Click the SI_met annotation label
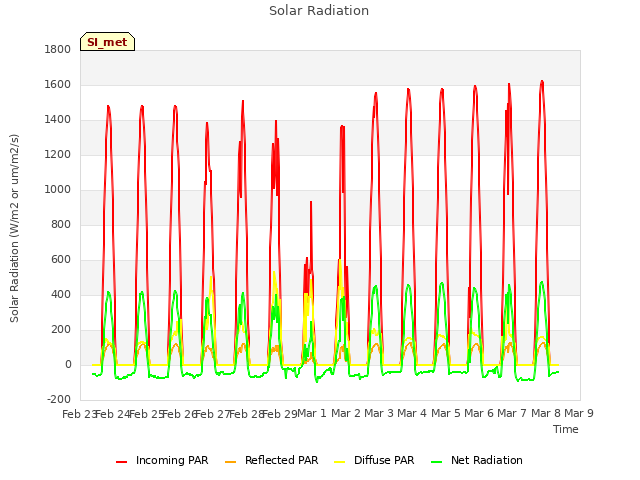The image size is (640, 480). (x=107, y=42)
